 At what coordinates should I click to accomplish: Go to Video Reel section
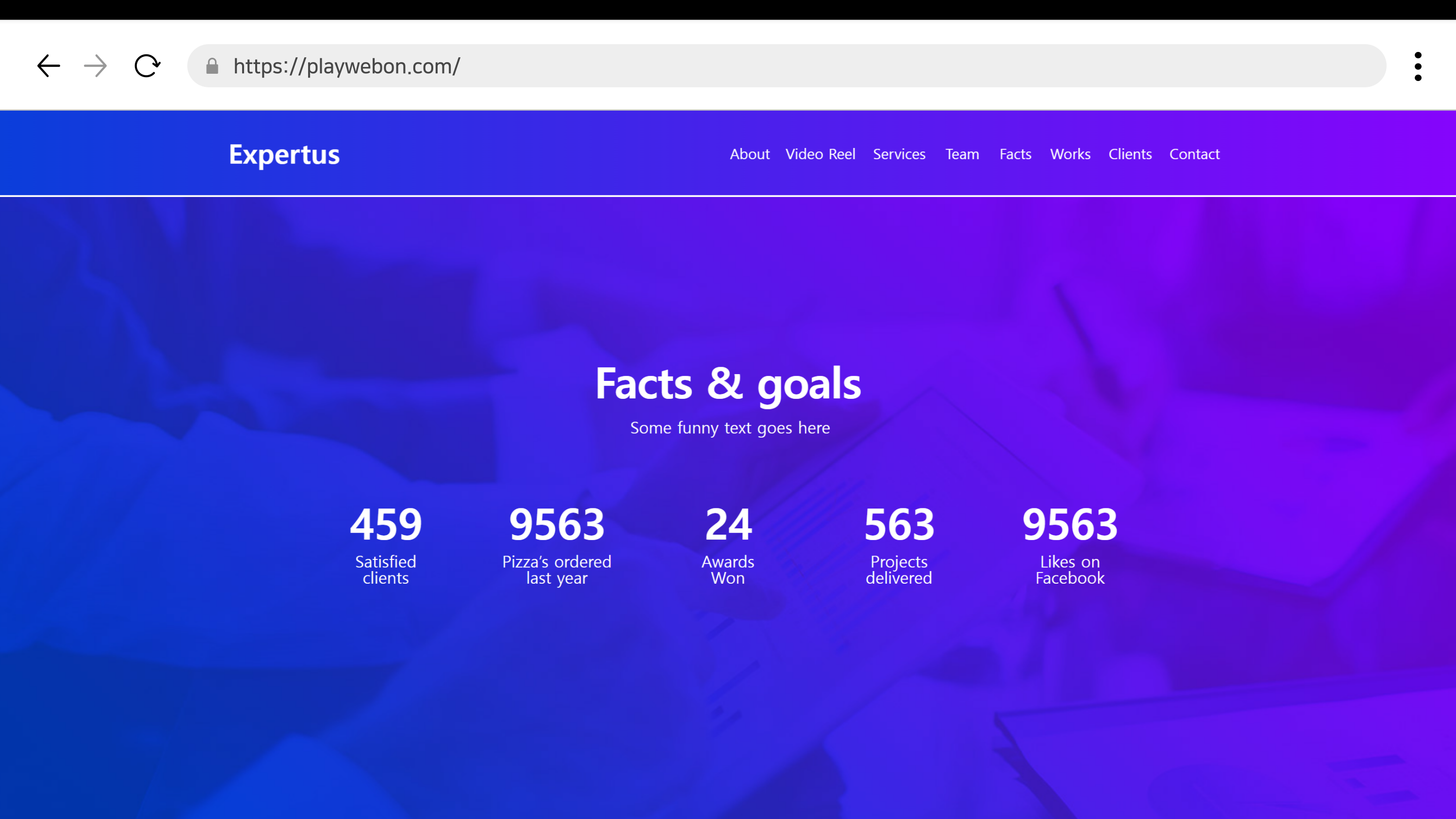pyautogui.click(x=820, y=154)
